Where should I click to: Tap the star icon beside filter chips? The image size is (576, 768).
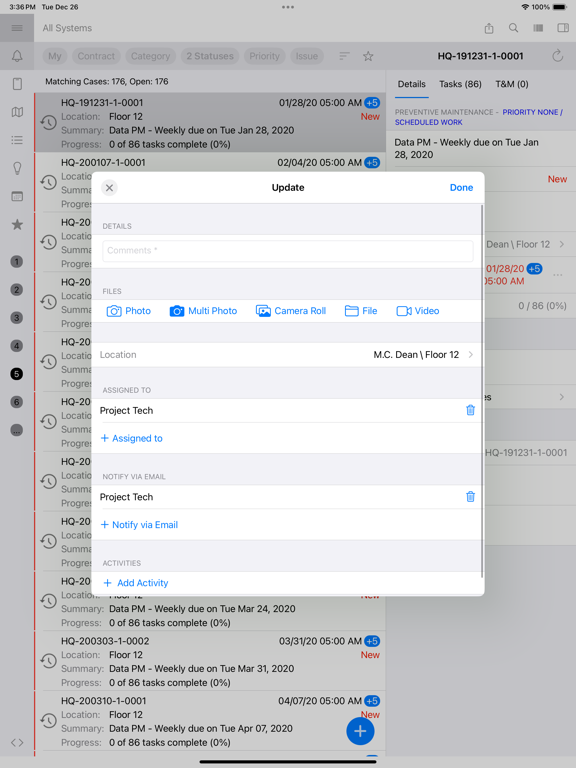point(368,56)
